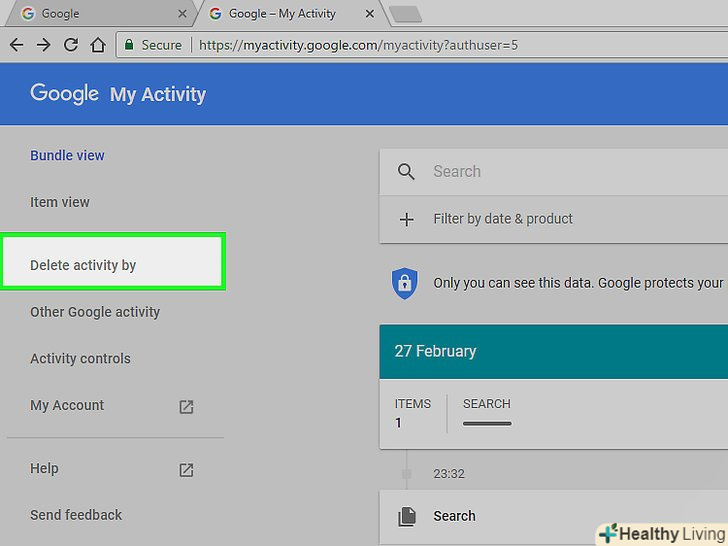Image resolution: width=728 pixels, height=546 pixels.
Task: Open the external link icon next to My Account
Action: pyautogui.click(x=186, y=407)
